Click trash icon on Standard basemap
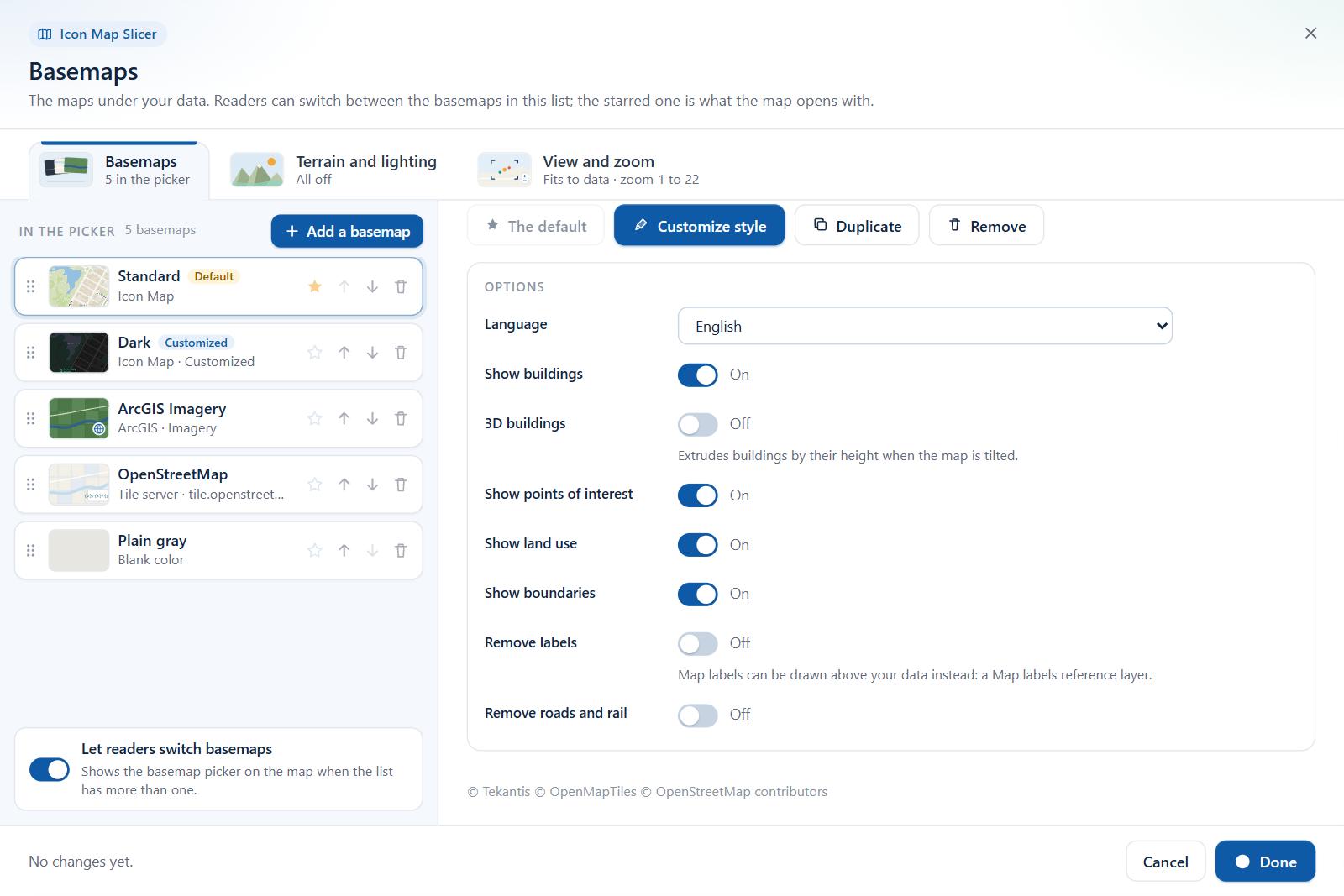The image size is (1344, 896). point(401,286)
